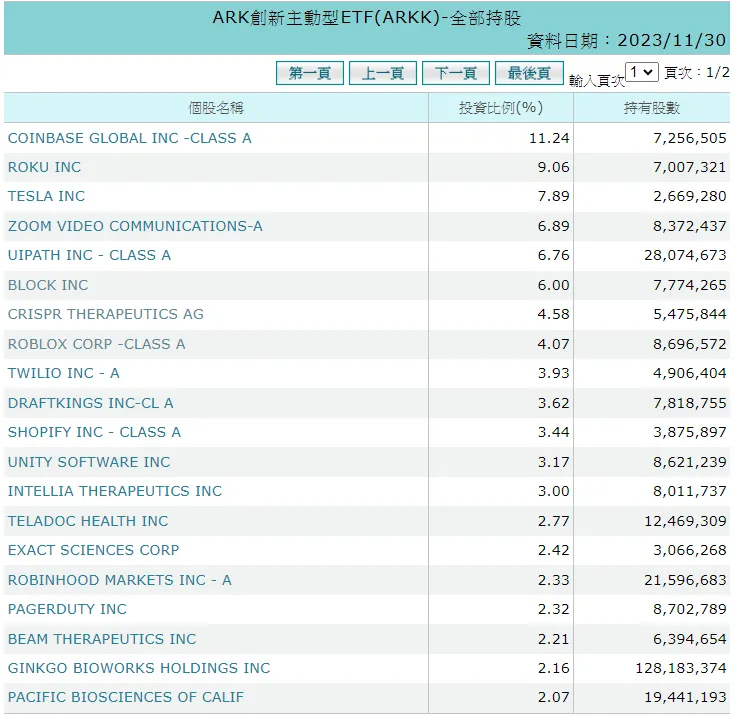Screen dimensions: 737x717
Task: Select Robinhood shares 21,596,683
Action: 685,580
